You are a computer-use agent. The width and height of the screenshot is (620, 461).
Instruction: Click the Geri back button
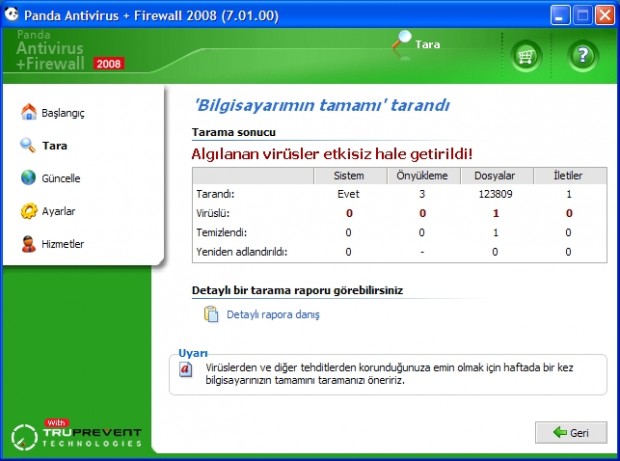pos(571,432)
